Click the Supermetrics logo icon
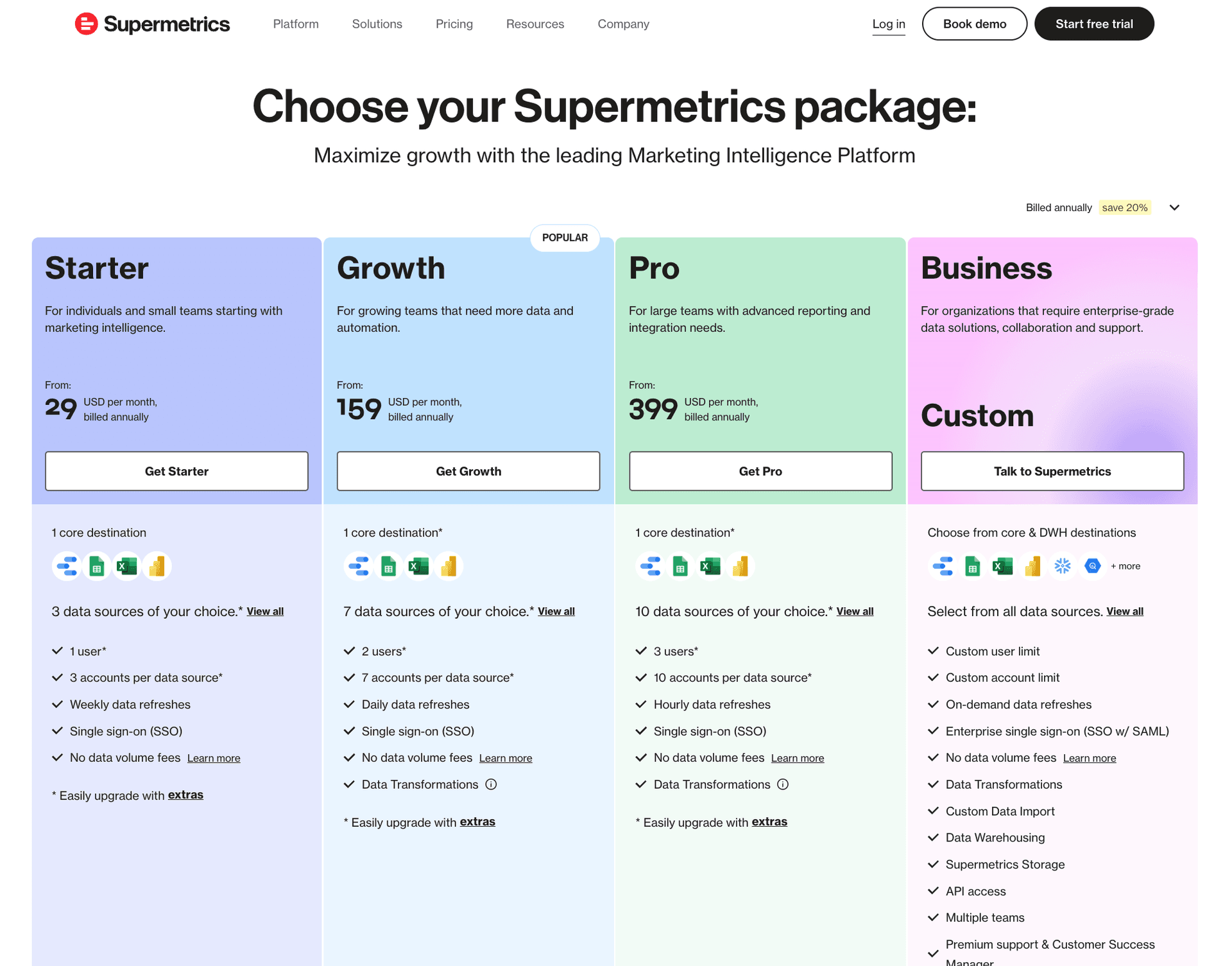This screenshot has height=966, width=1232. pyautogui.click(x=86, y=24)
